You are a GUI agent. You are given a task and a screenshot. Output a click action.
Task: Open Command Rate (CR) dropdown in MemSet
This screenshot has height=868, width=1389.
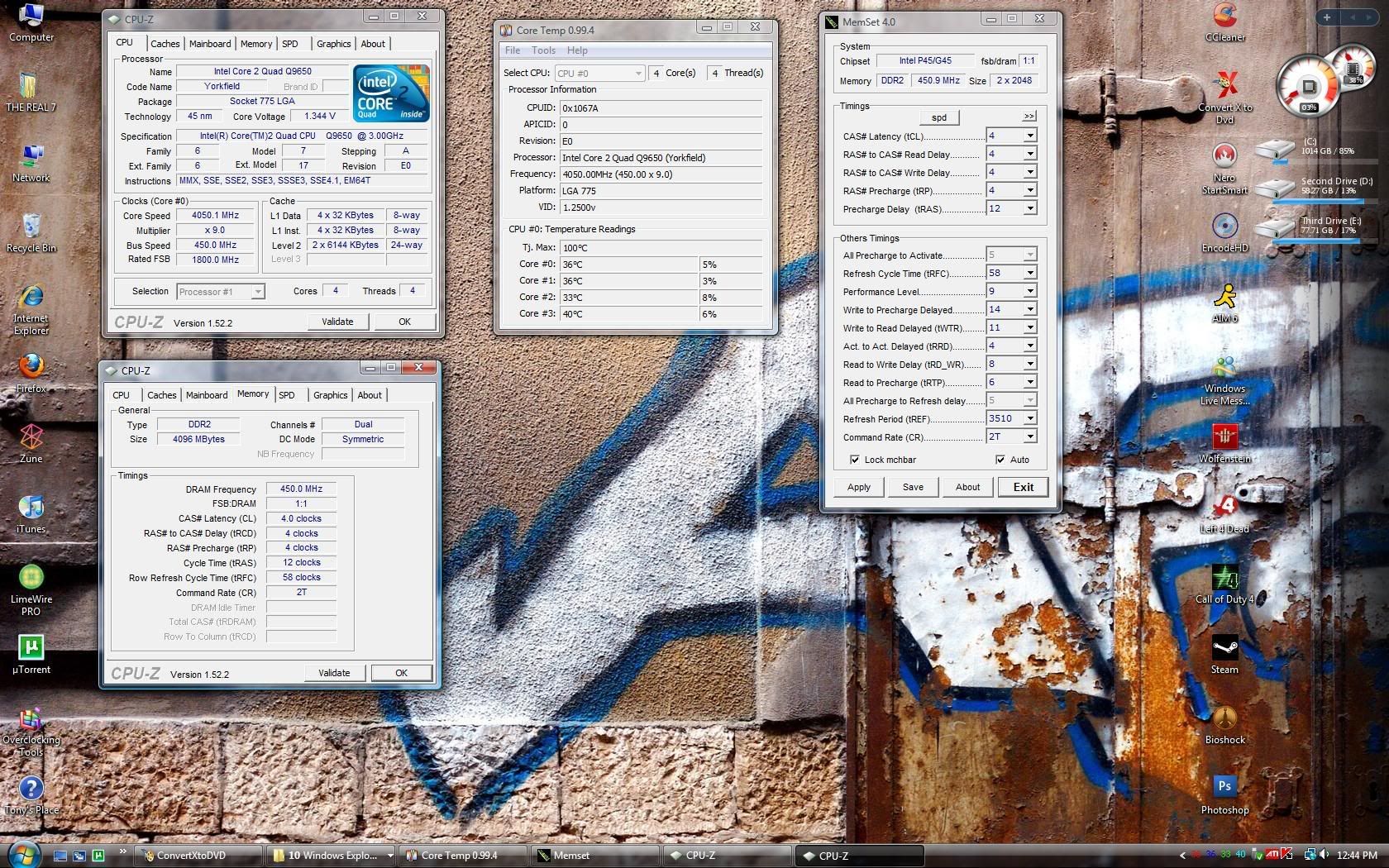[x=1030, y=436]
